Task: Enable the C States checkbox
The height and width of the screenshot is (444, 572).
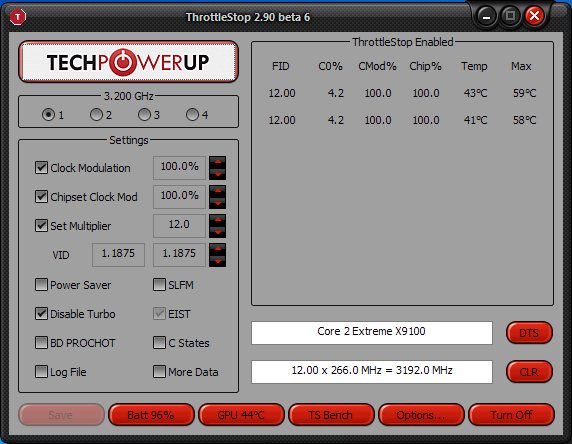Action: 159,343
